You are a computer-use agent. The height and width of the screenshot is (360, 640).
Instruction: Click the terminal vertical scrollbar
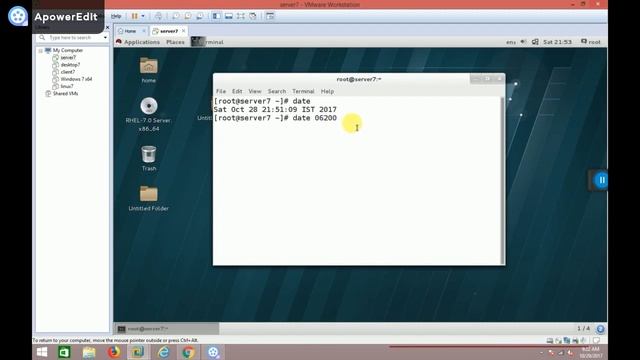tap(502, 180)
